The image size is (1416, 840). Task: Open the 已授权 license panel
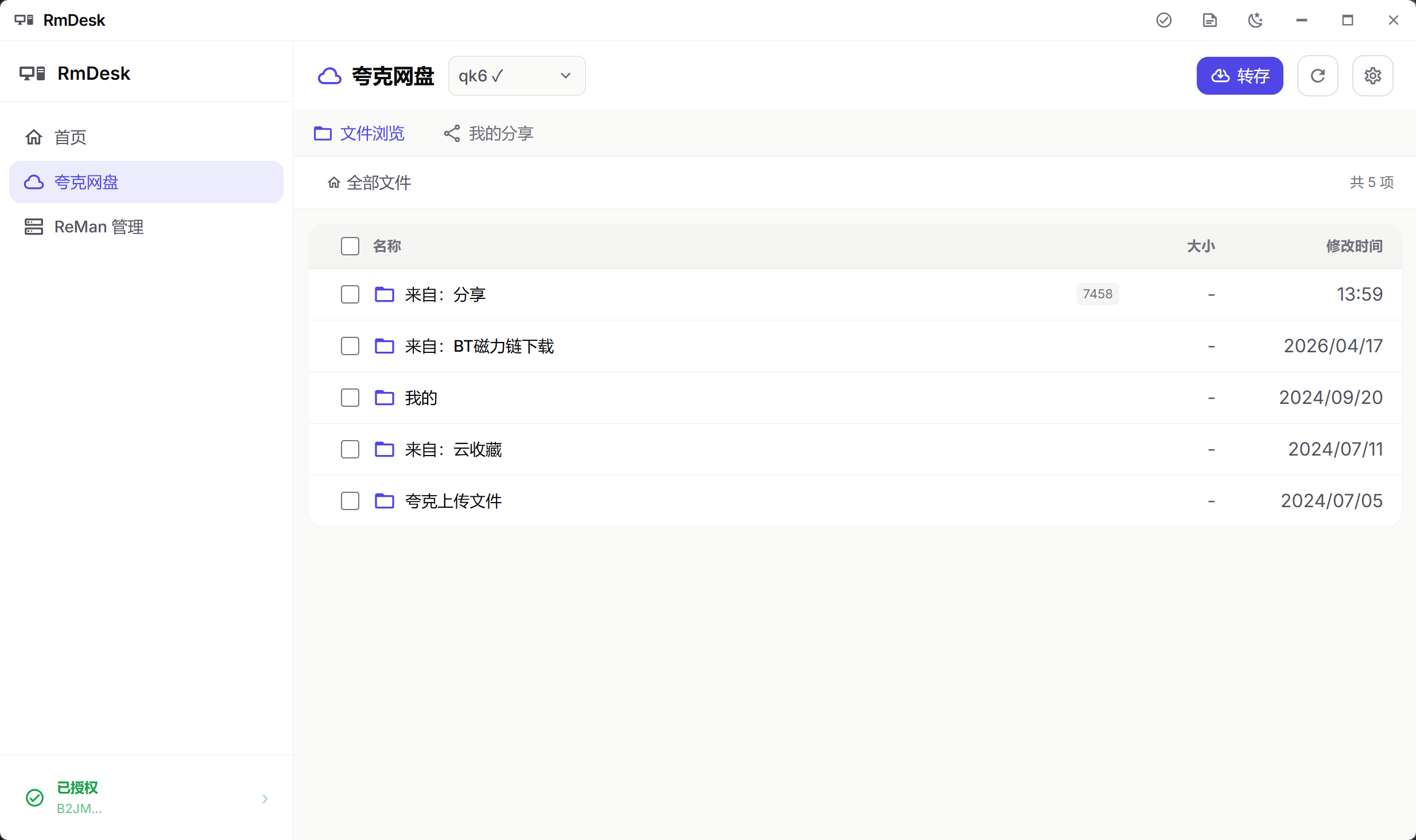point(146,798)
